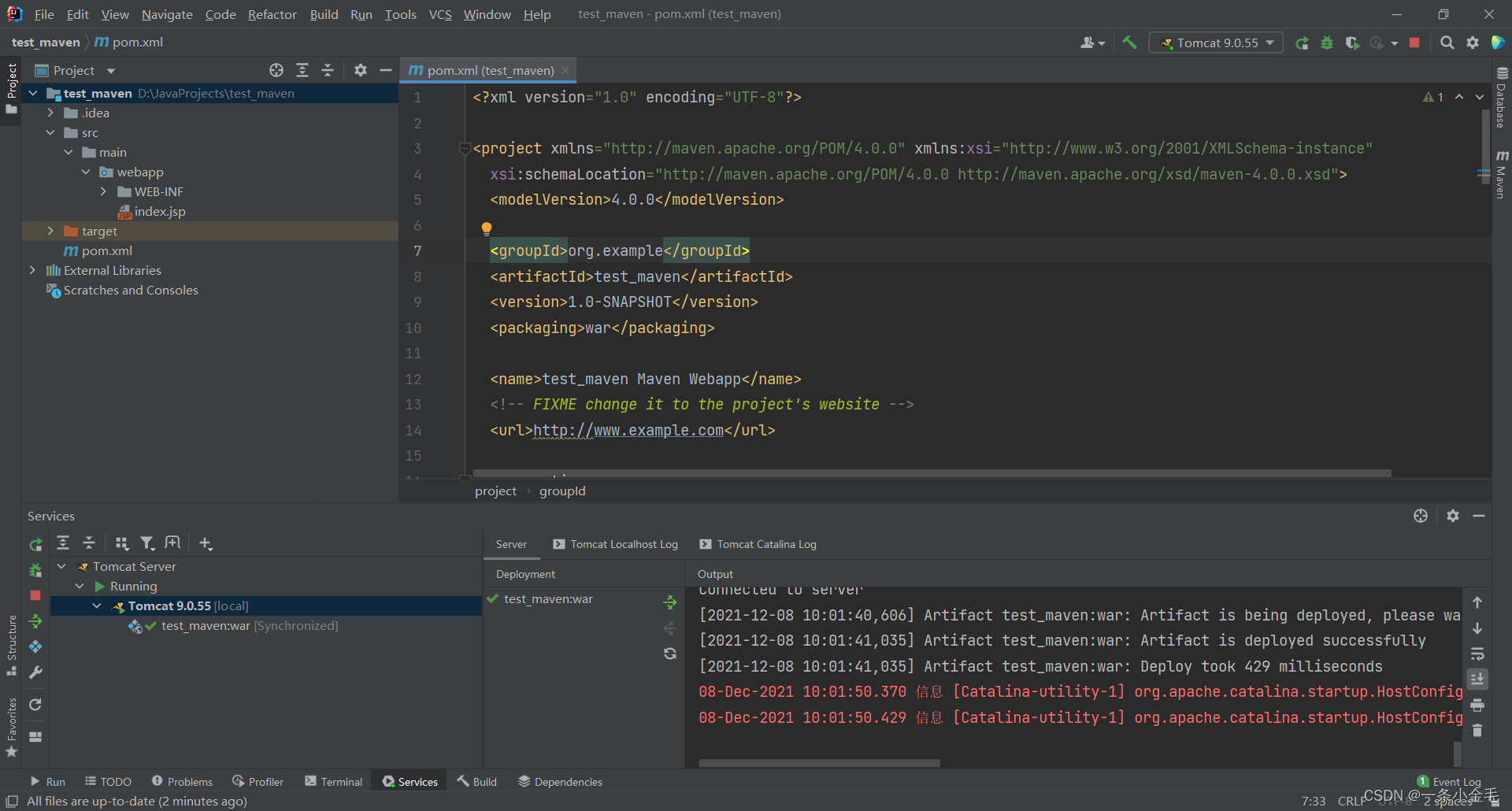Expand the target folder
The image size is (1512, 811).
[50, 231]
